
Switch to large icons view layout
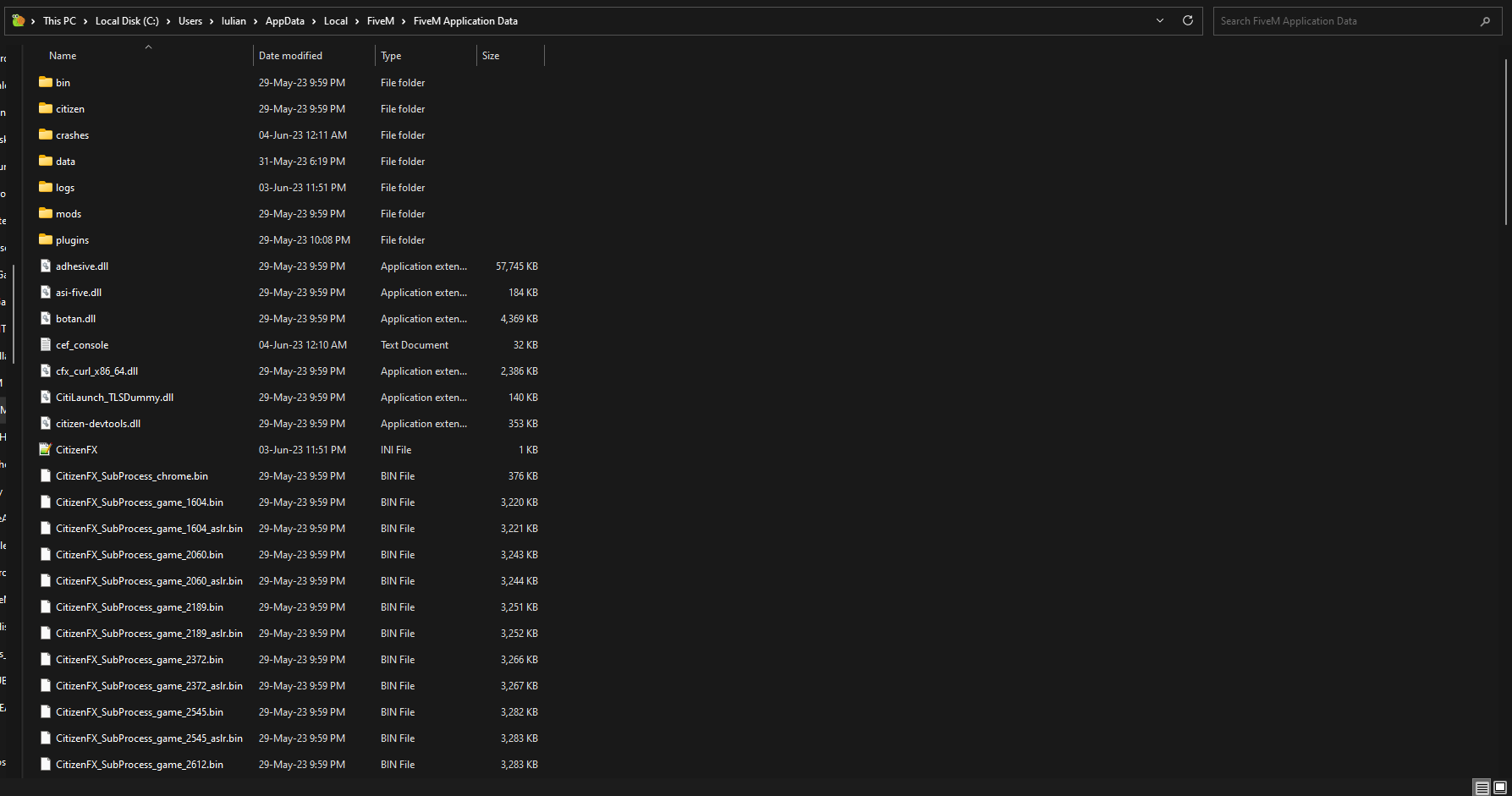point(1500,788)
